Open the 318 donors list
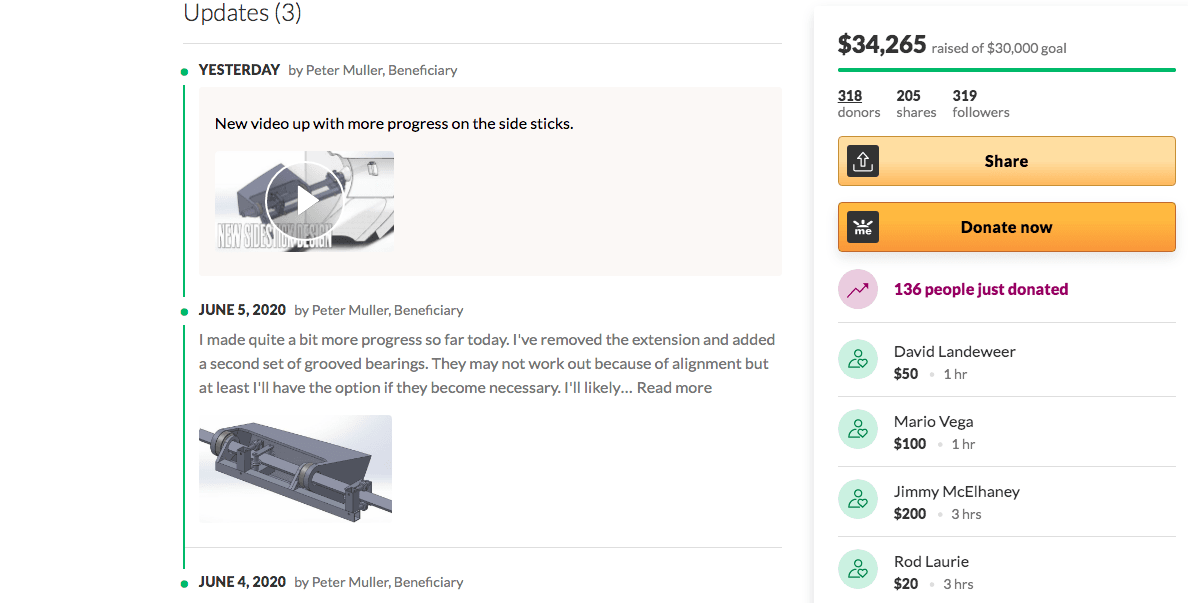Image resolution: width=1188 pixels, height=603 pixels. (x=850, y=96)
